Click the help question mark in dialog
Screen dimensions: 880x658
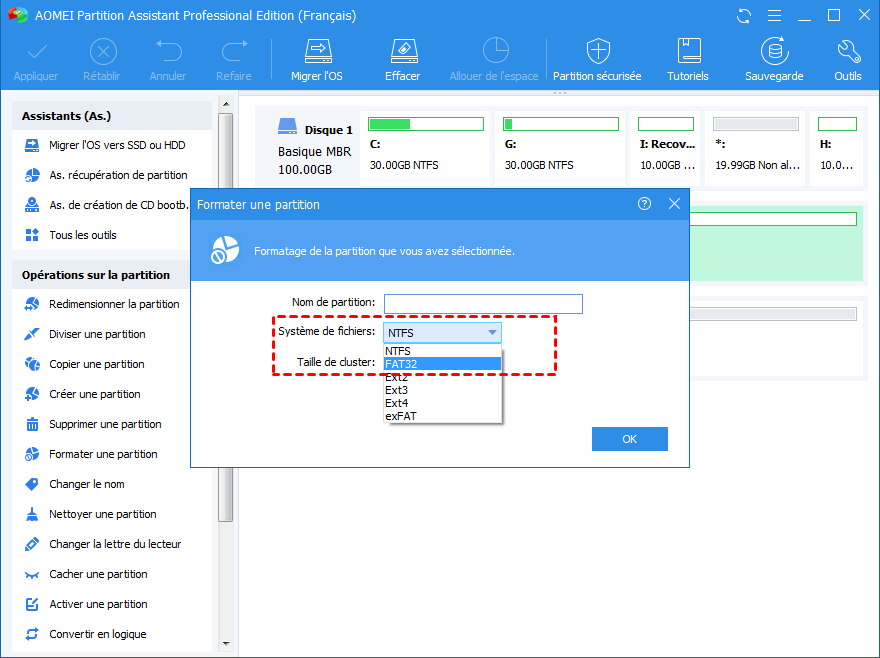point(644,204)
